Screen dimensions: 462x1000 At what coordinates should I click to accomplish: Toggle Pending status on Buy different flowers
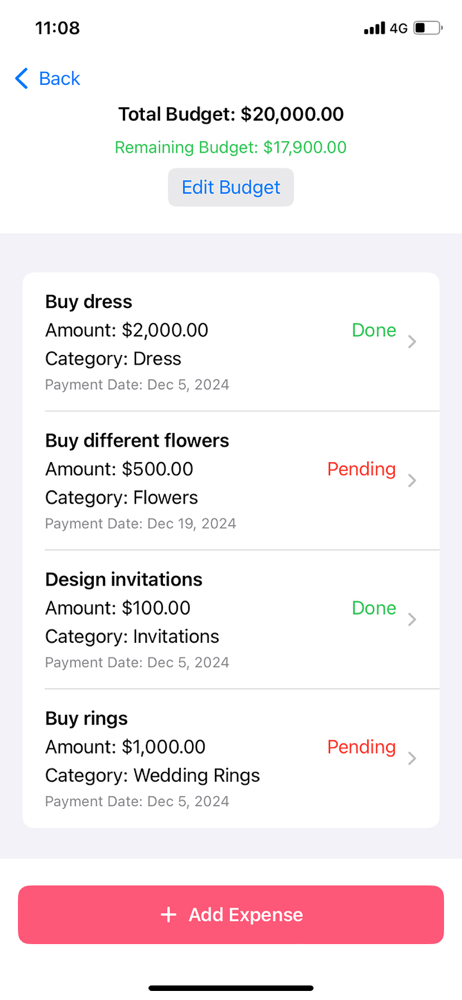click(x=361, y=469)
